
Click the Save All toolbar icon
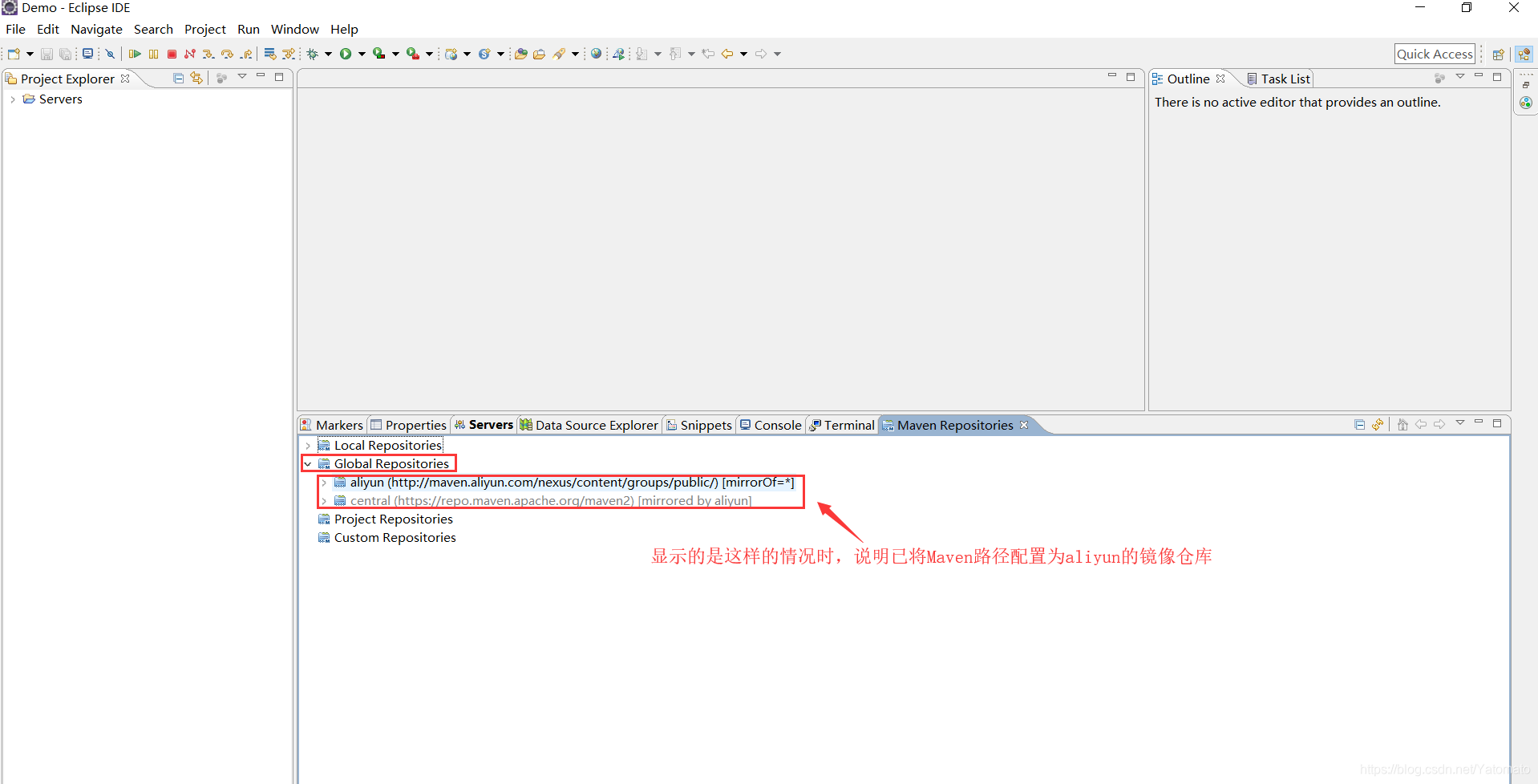pos(65,54)
